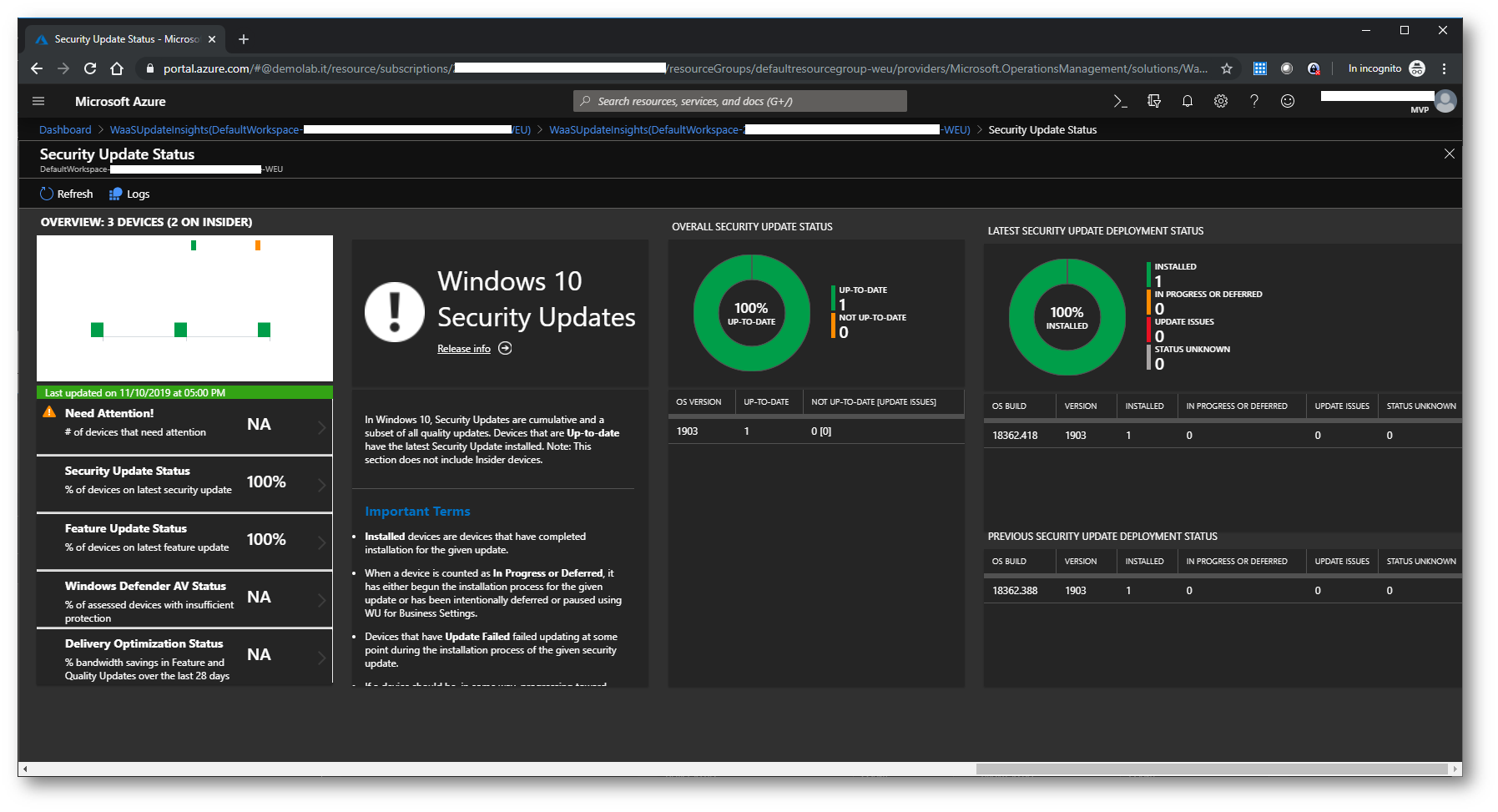
Task: Click the 100% Up-To-Date donut chart
Action: [752, 313]
